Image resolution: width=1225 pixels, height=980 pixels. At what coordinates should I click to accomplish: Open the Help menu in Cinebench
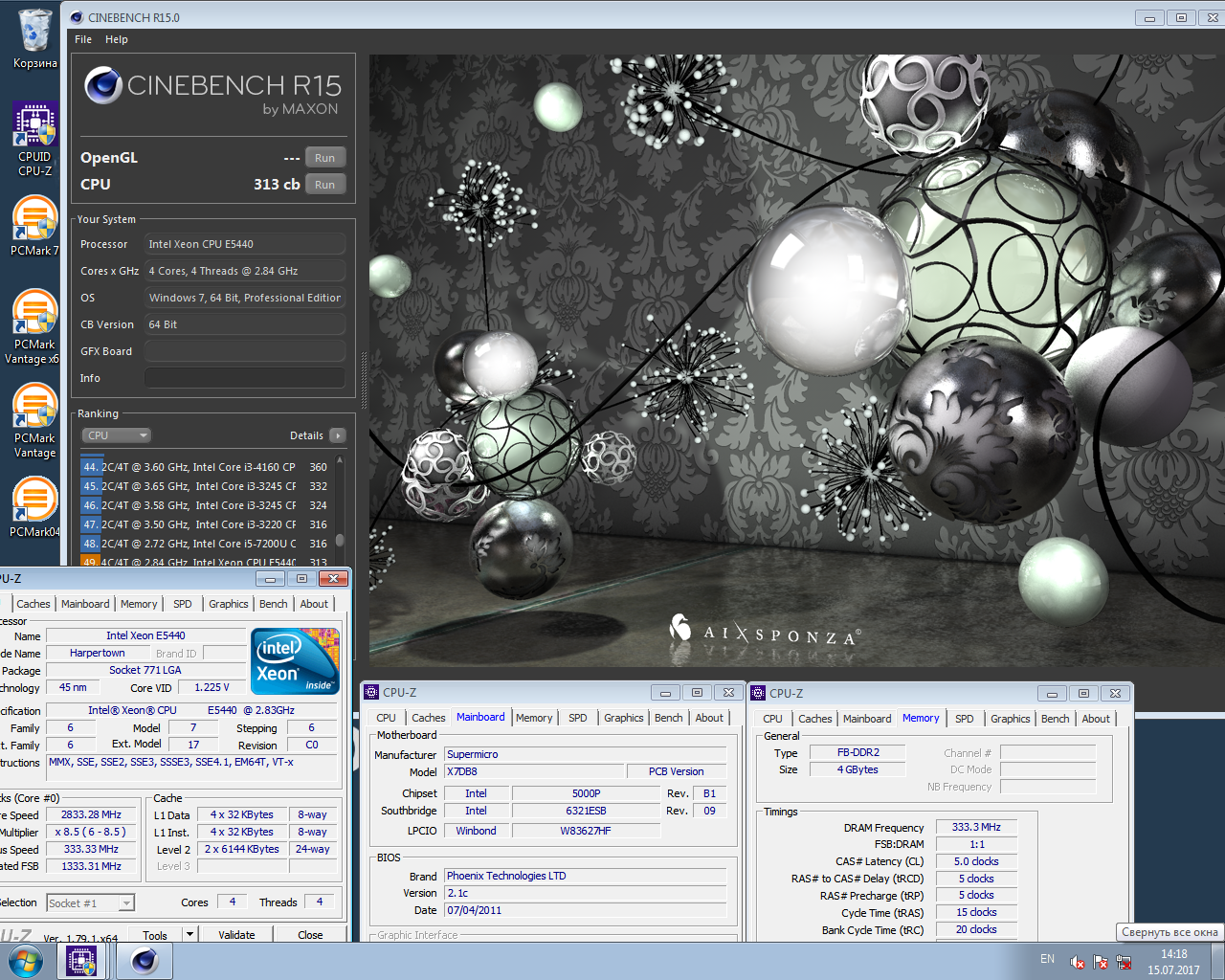(117, 39)
